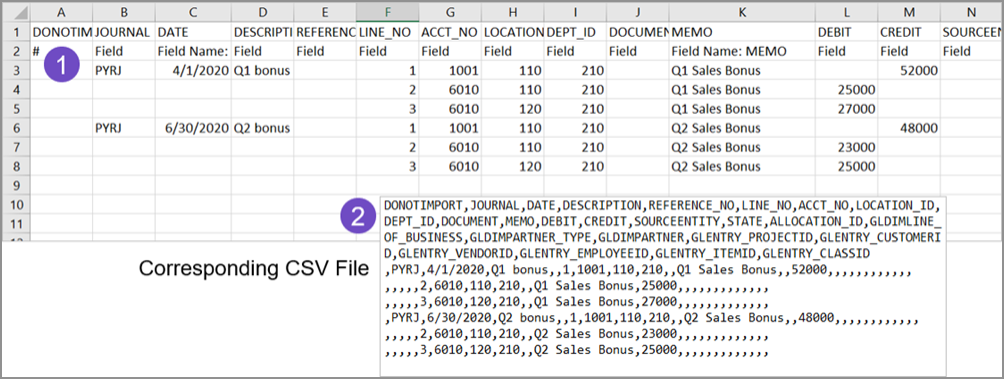Image resolution: width=1004 pixels, height=379 pixels.
Task: Select account number 6010 in row 4
Action: click(451, 89)
